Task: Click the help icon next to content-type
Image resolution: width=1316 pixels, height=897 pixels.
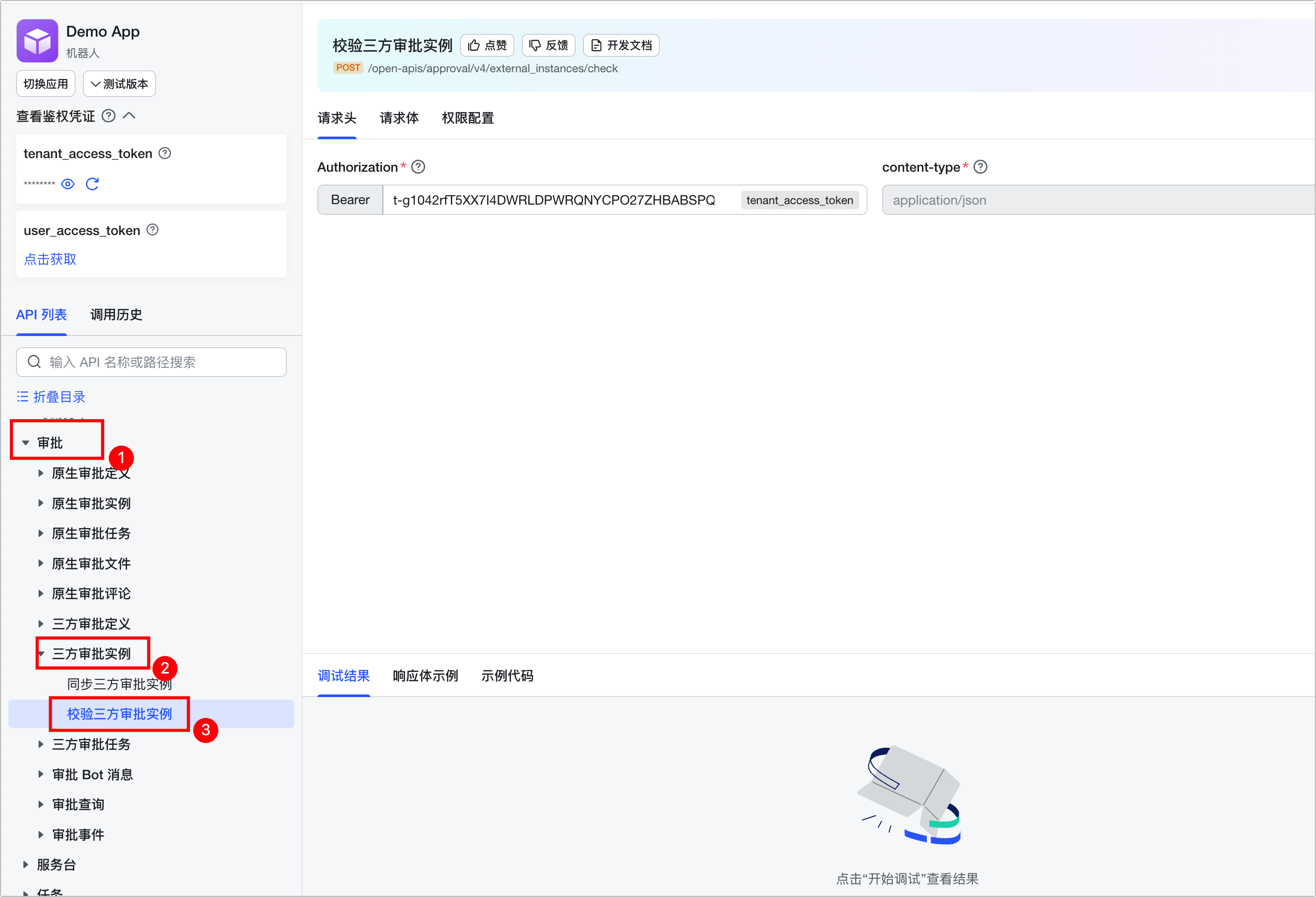Action: tap(980, 167)
